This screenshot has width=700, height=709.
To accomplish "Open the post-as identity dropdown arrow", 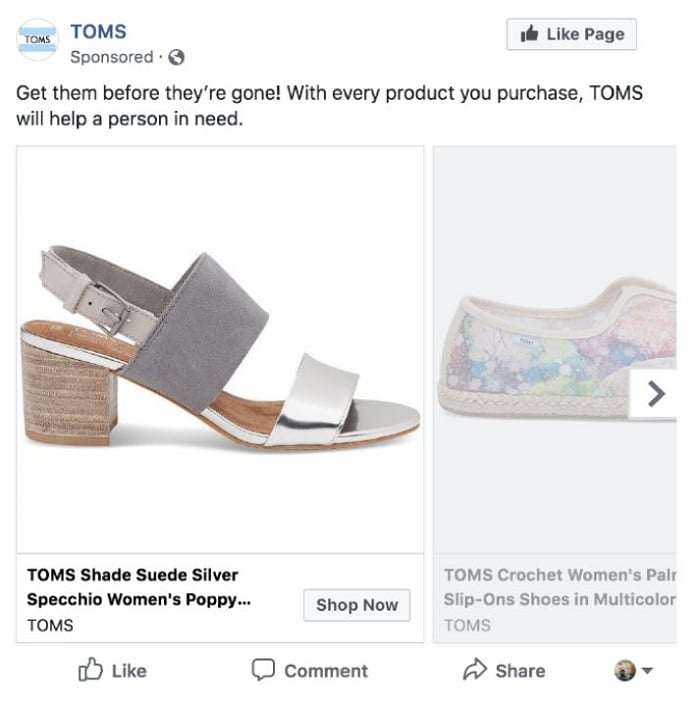I will [x=648, y=670].
